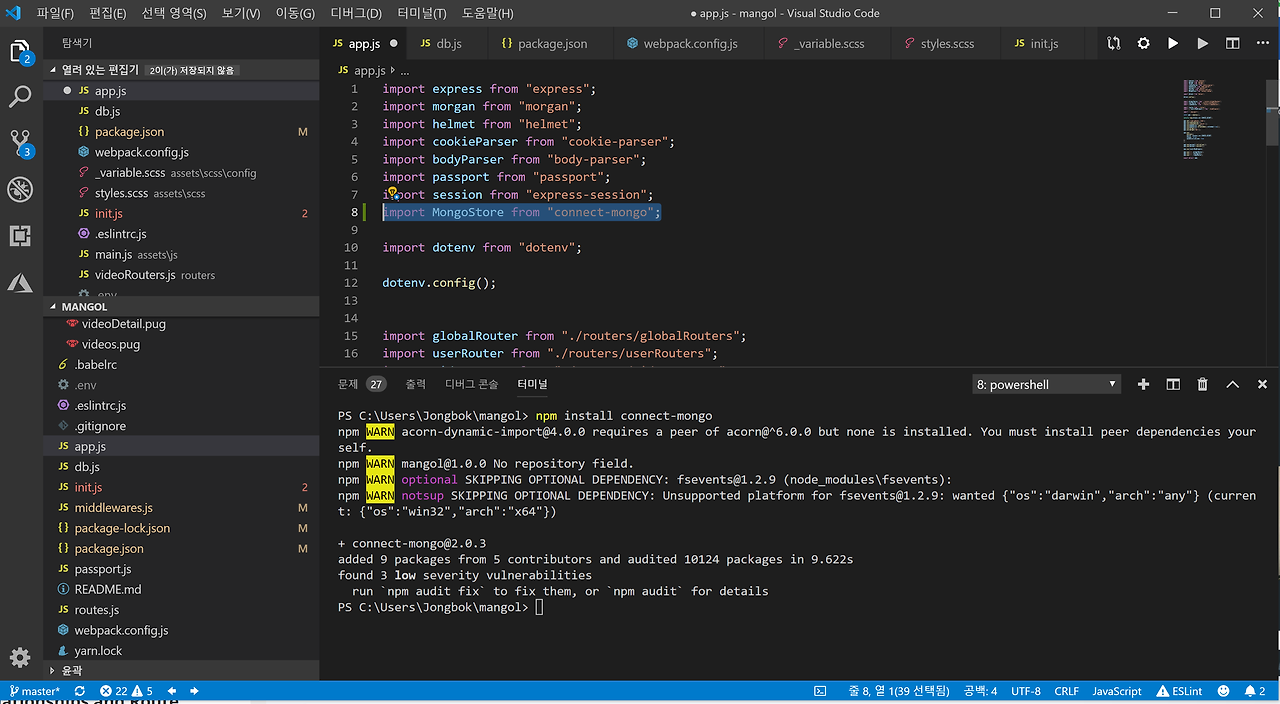Maximize the panel with up chevron
Screen dimensions: 1280x704
pos(1233,384)
